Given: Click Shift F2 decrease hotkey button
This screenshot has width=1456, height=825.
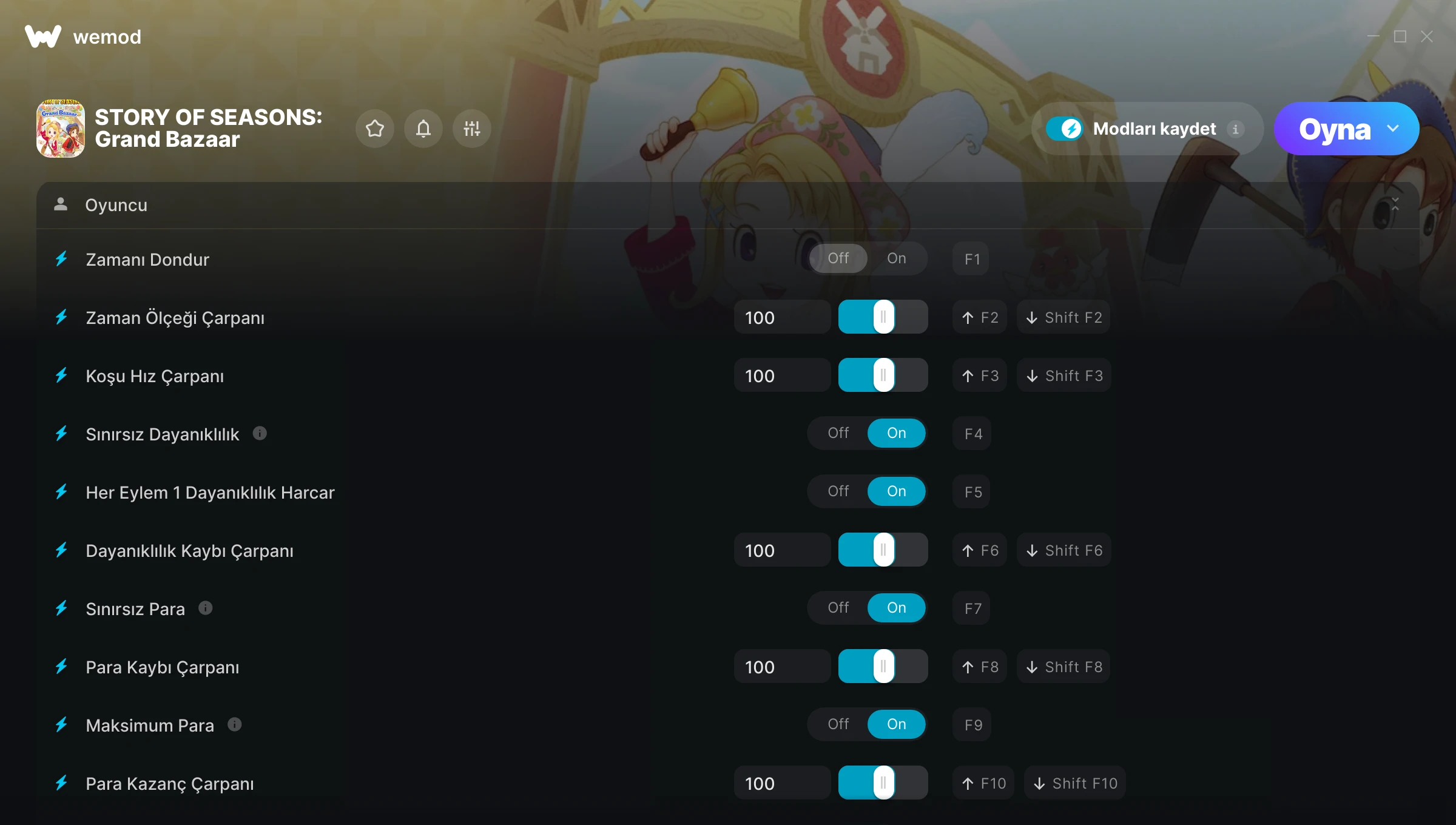Looking at the screenshot, I should pyautogui.click(x=1064, y=317).
